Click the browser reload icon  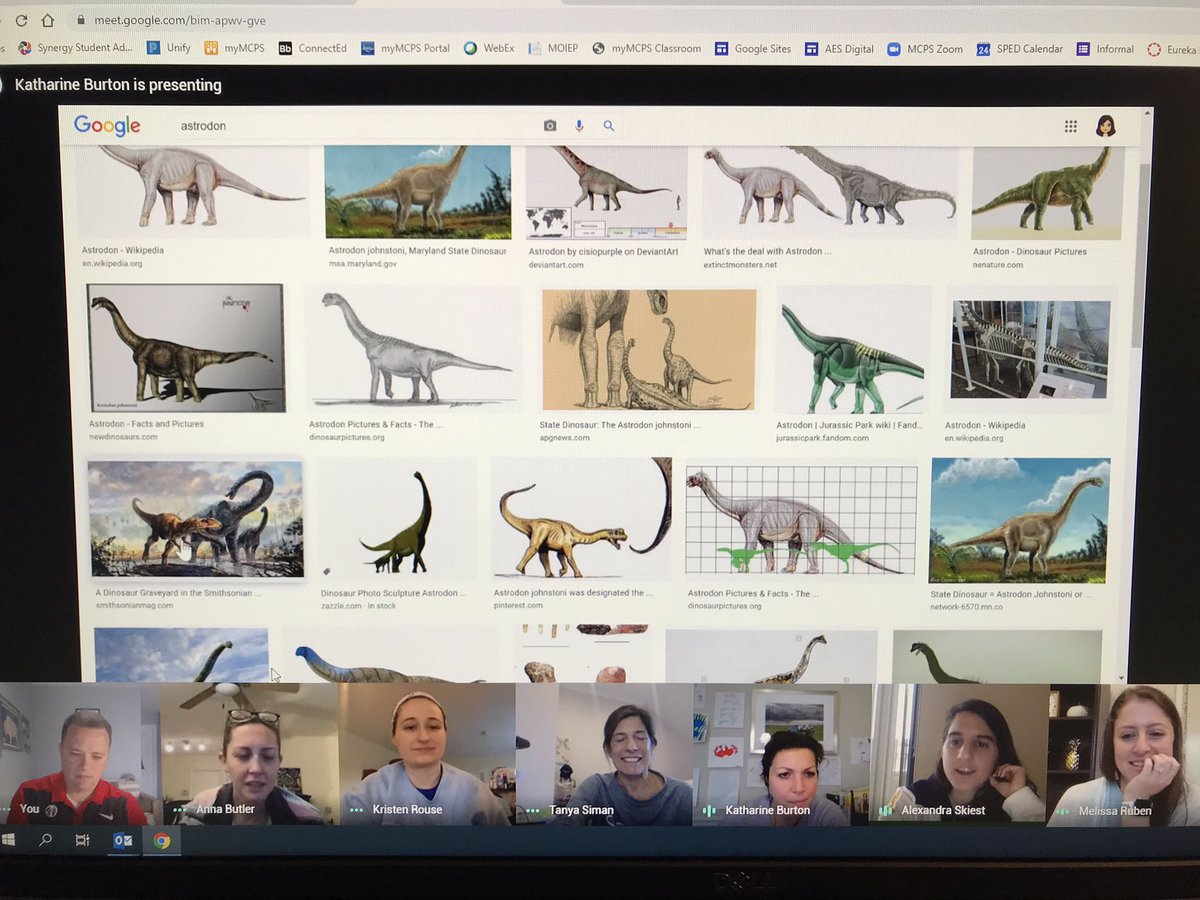coord(21,20)
